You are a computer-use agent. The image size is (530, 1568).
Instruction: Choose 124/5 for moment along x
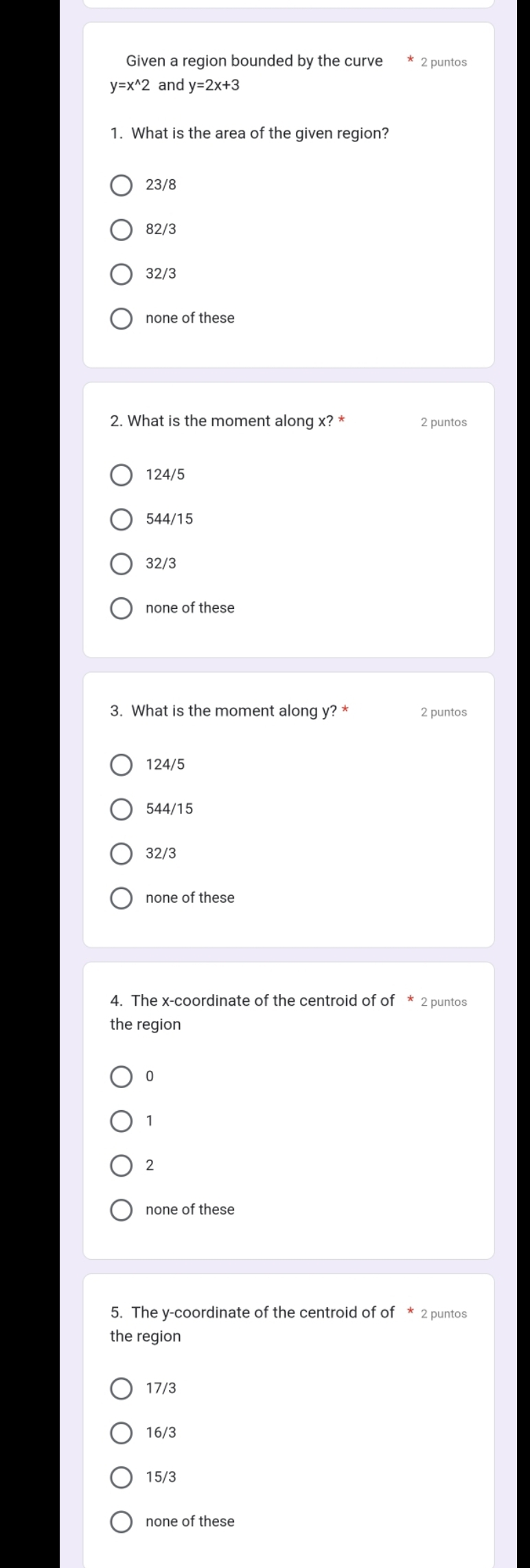(122, 475)
